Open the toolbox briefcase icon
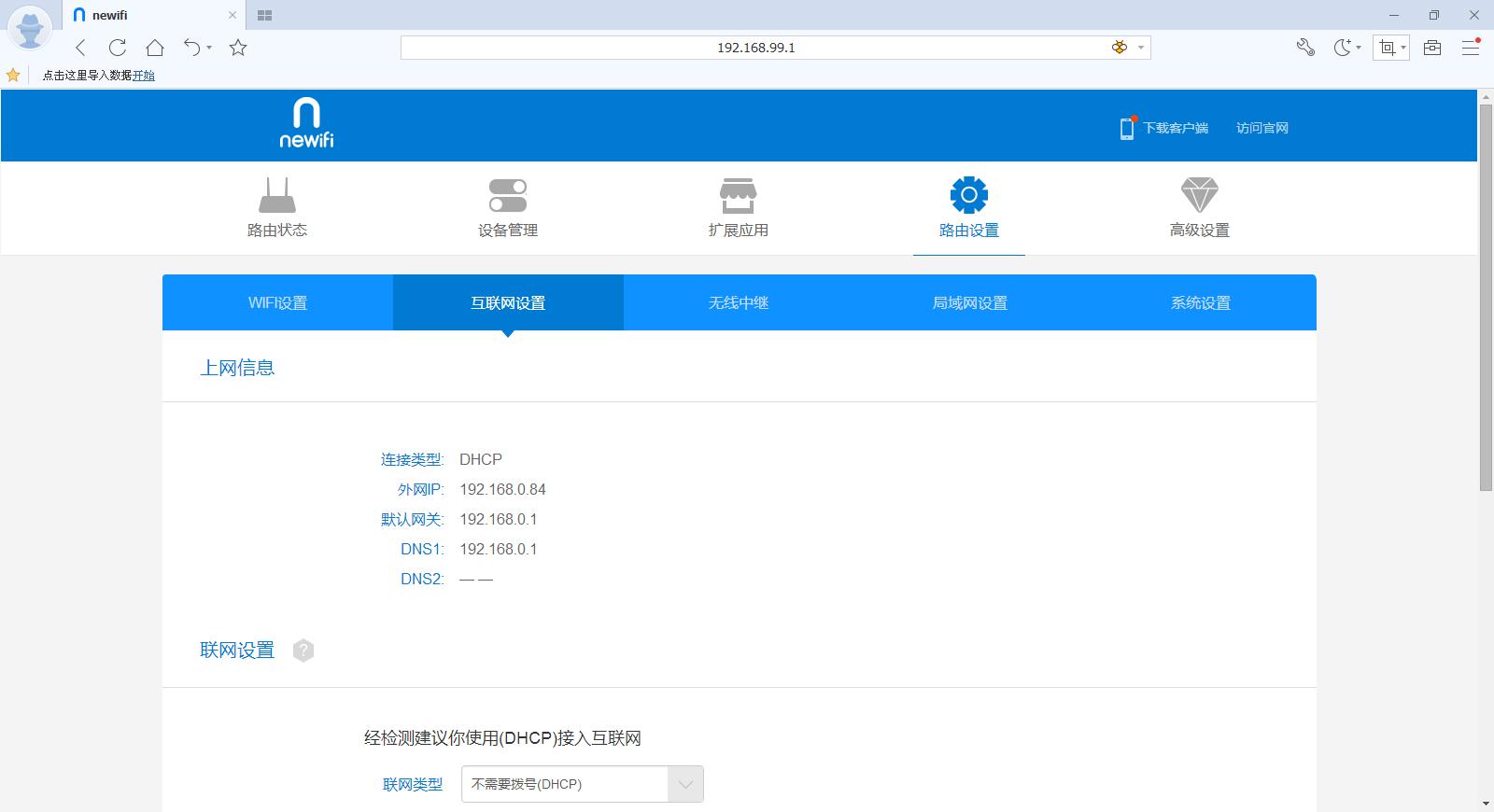Viewport: 1494px width, 812px height. 1432,48
